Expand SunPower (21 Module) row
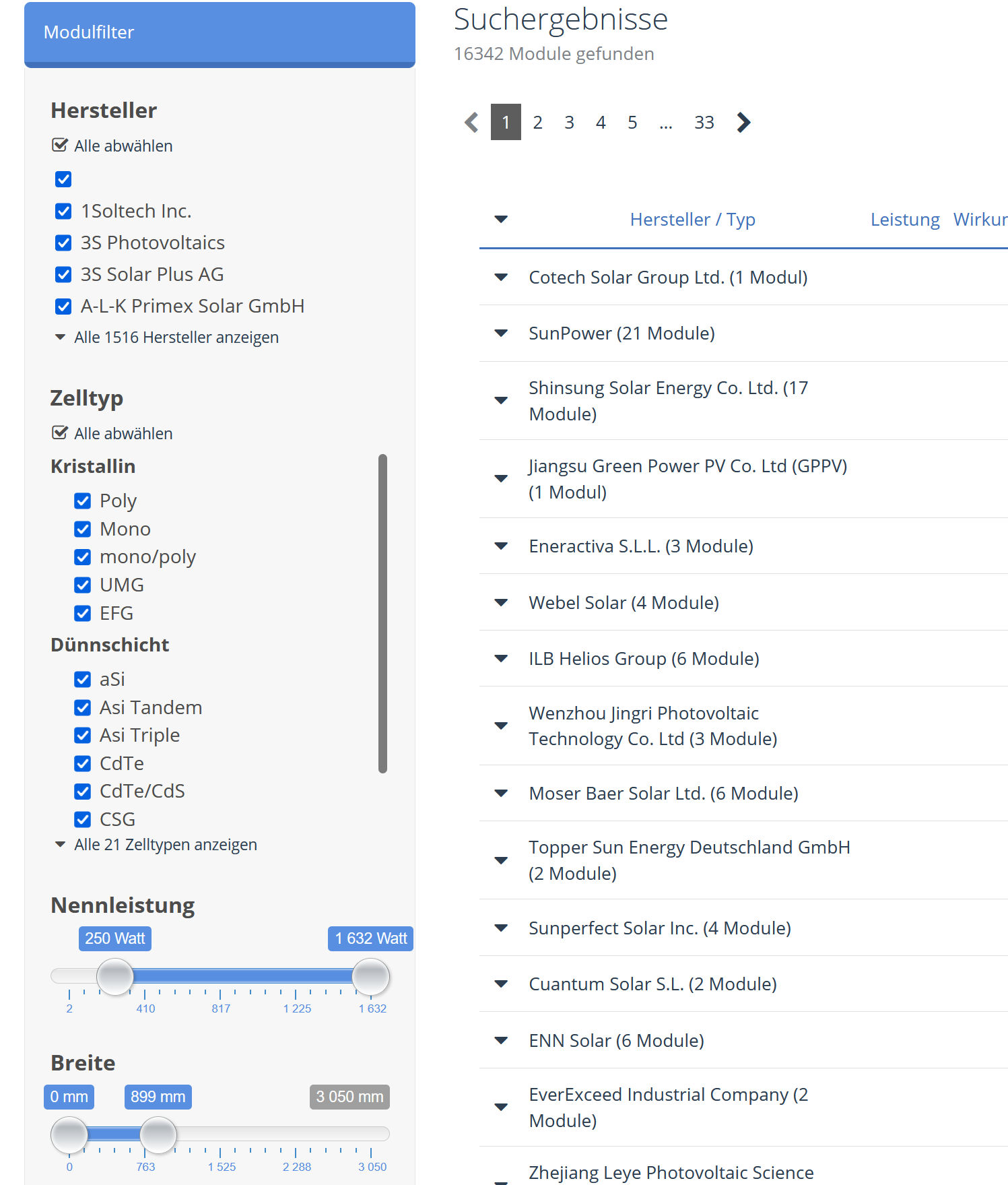This screenshot has height=1185, width=1008. tap(501, 333)
